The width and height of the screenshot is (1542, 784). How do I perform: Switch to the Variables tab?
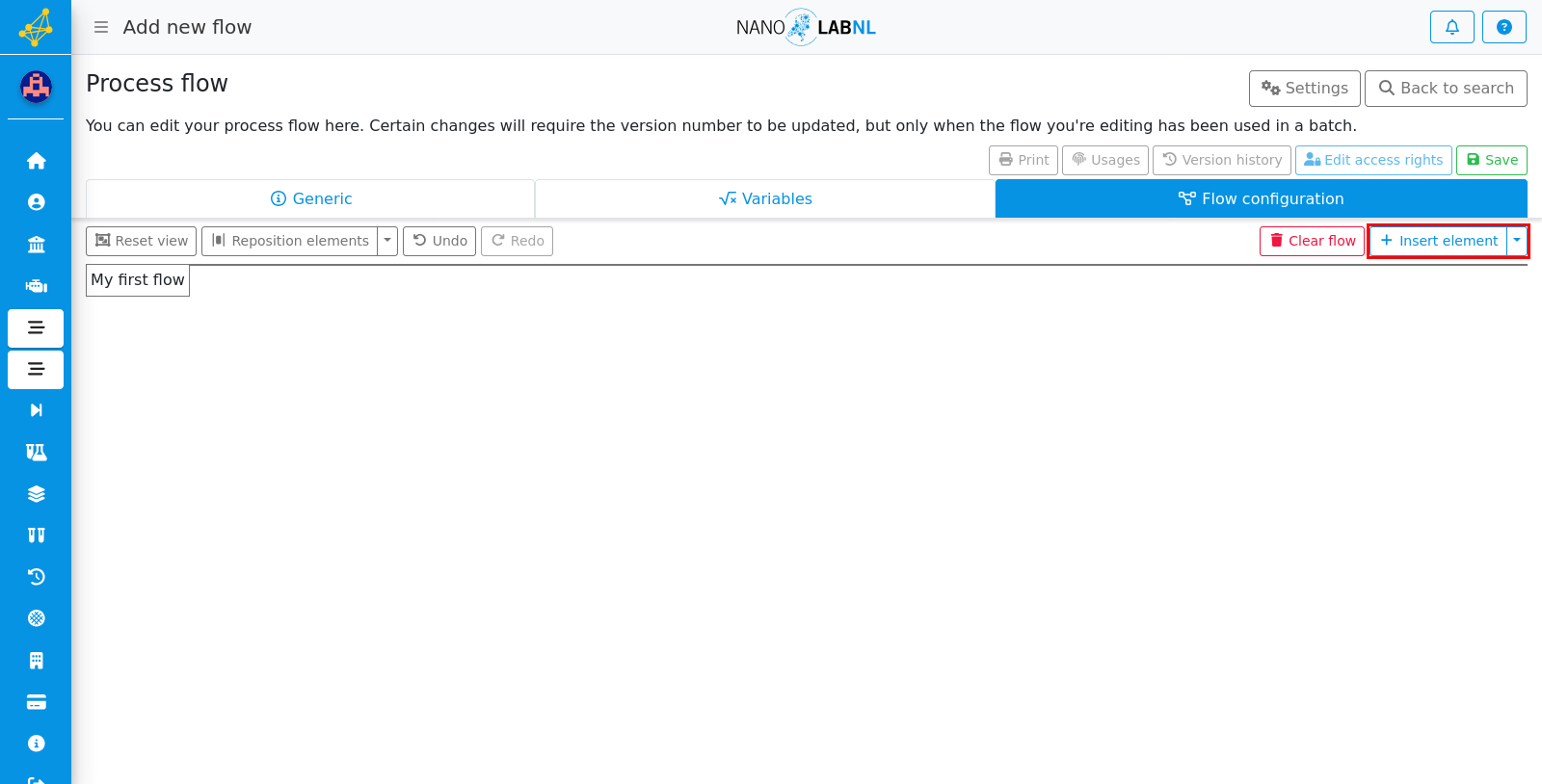coord(765,198)
